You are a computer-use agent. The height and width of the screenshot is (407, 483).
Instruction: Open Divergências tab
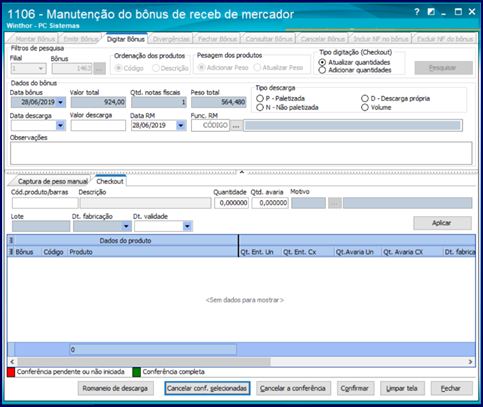tap(171, 39)
